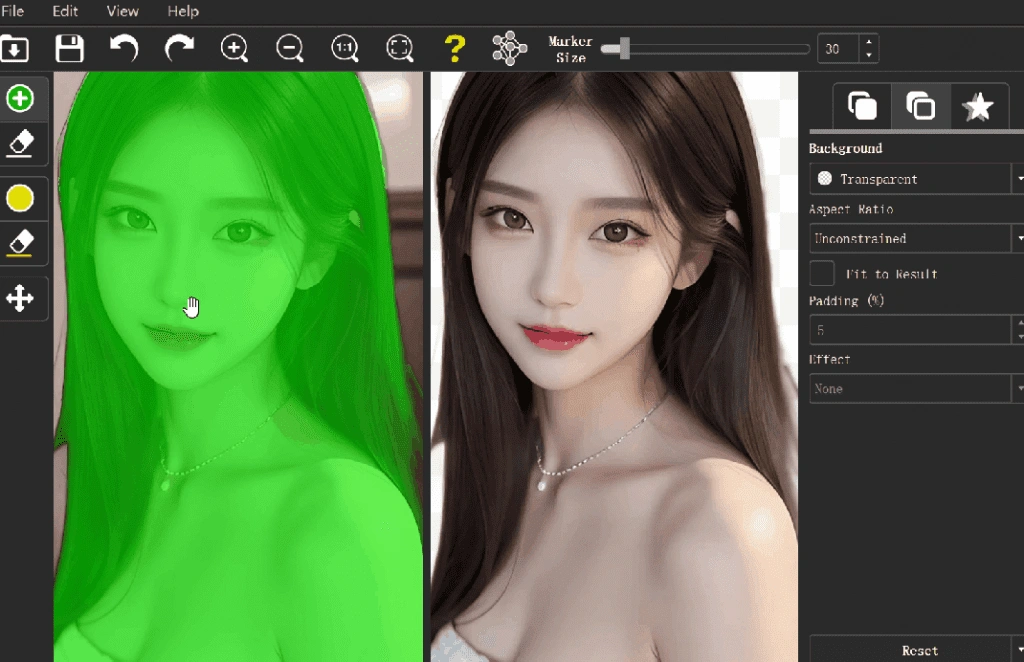Save the result with floppy disk icon
Image resolution: width=1024 pixels, height=662 pixels.
pyautogui.click(x=69, y=48)
